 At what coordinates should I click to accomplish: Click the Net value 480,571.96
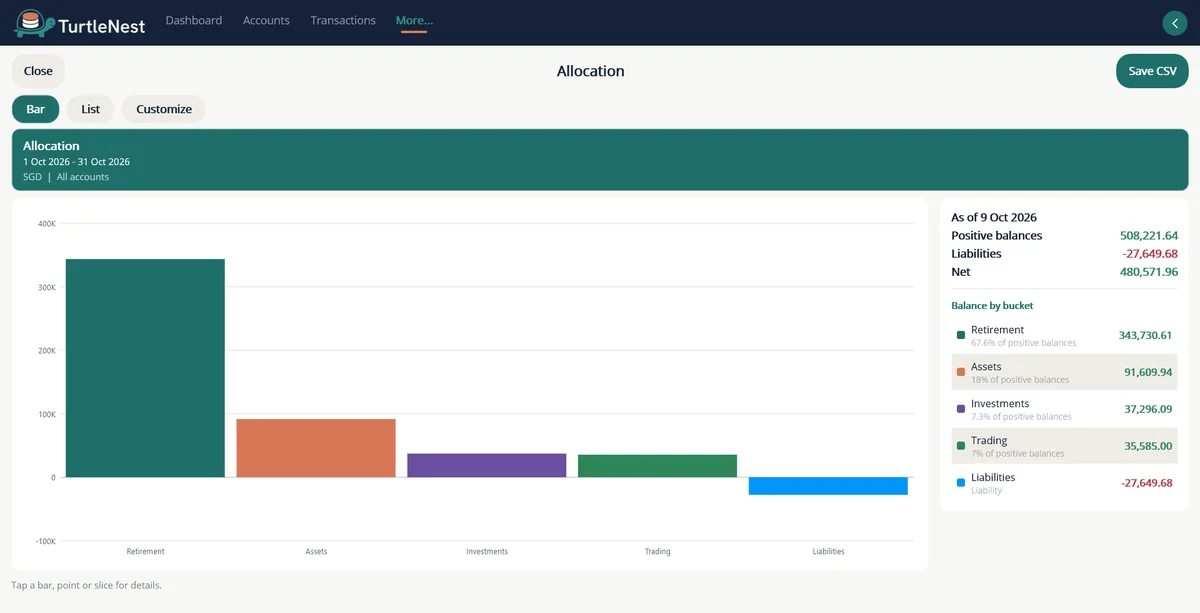point(1149,272)
